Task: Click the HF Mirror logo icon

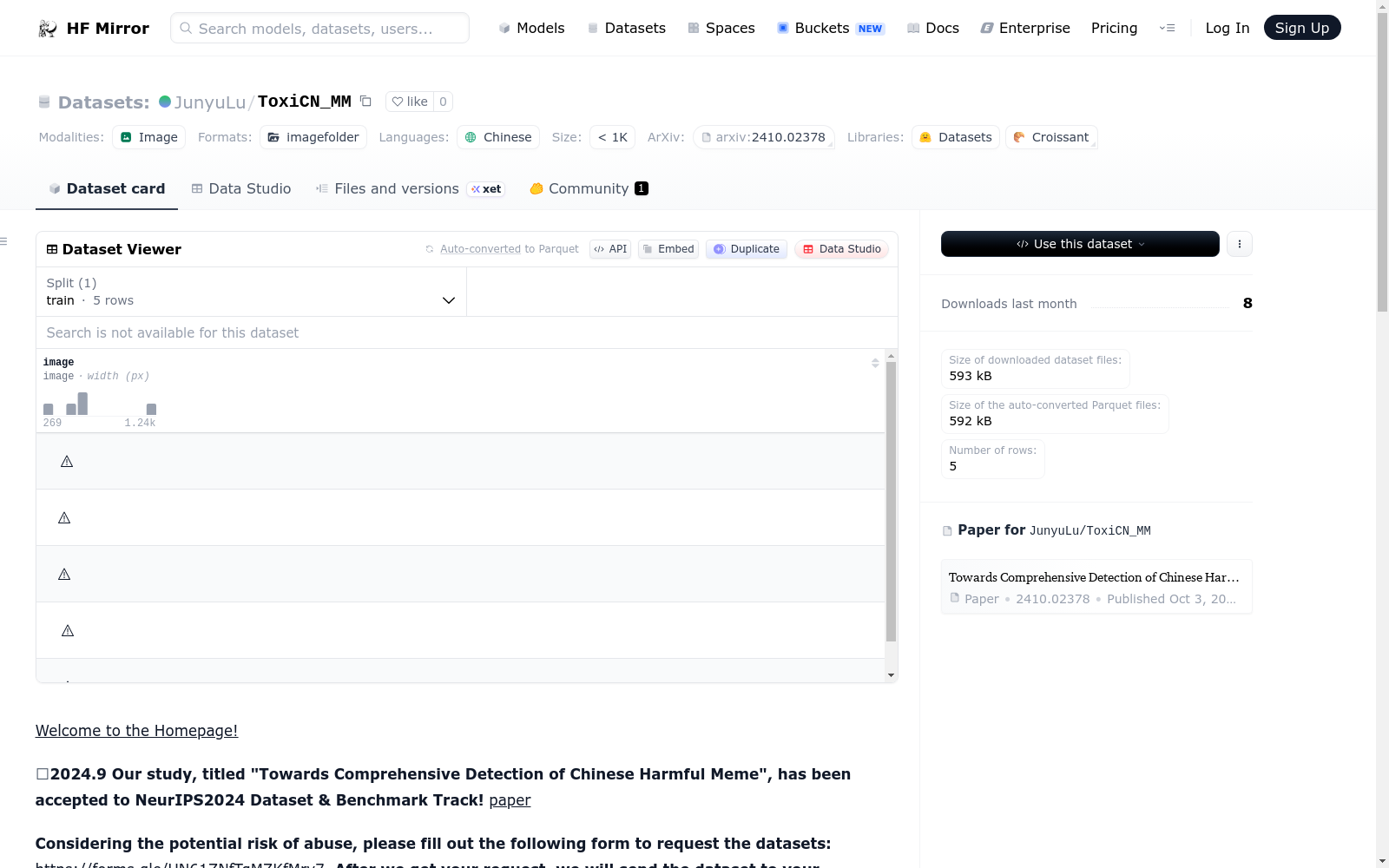Action: (48, 29)
